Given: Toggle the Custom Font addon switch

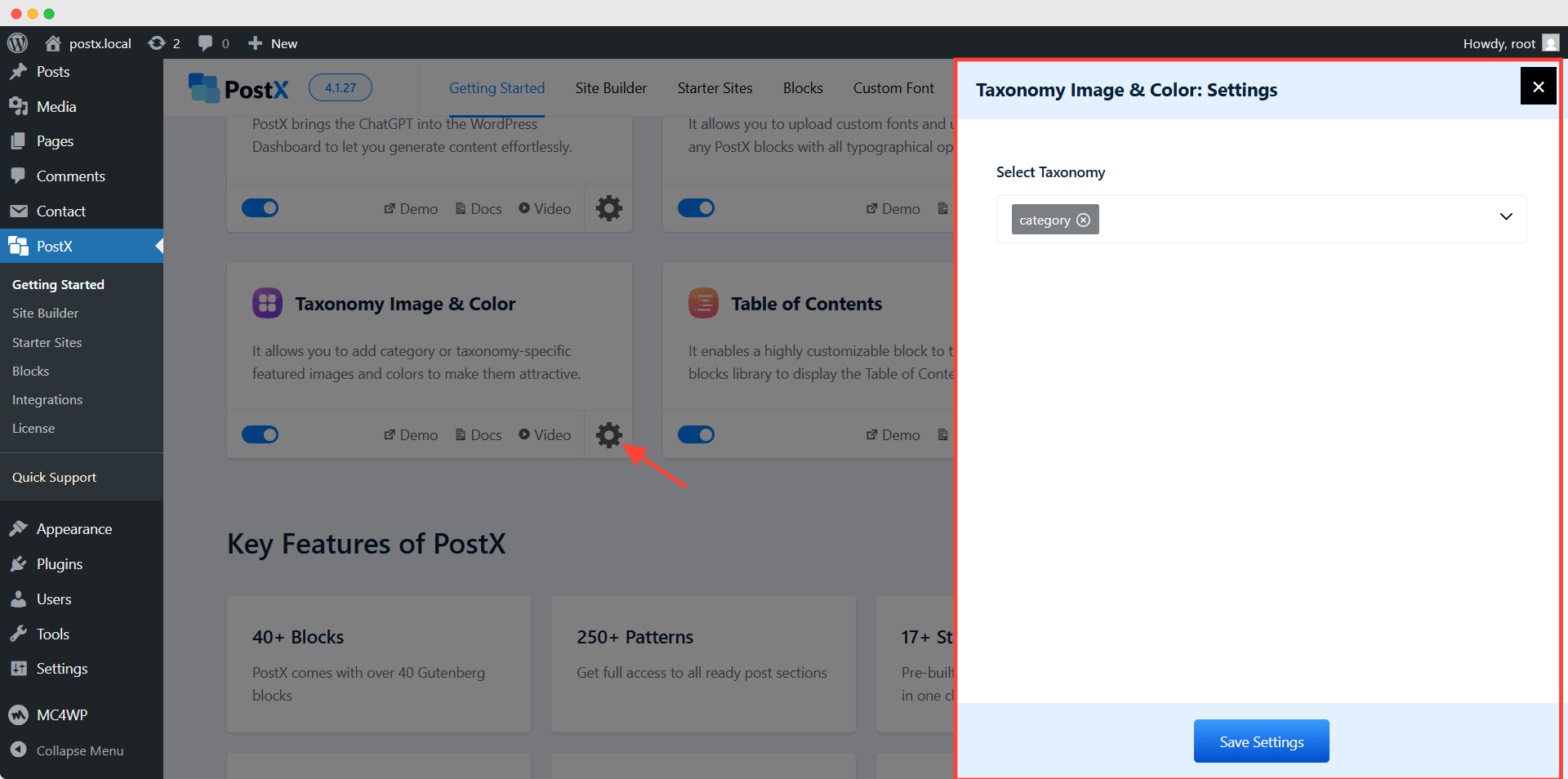Looking at the screenshot, I should click(x=697, y=208).
